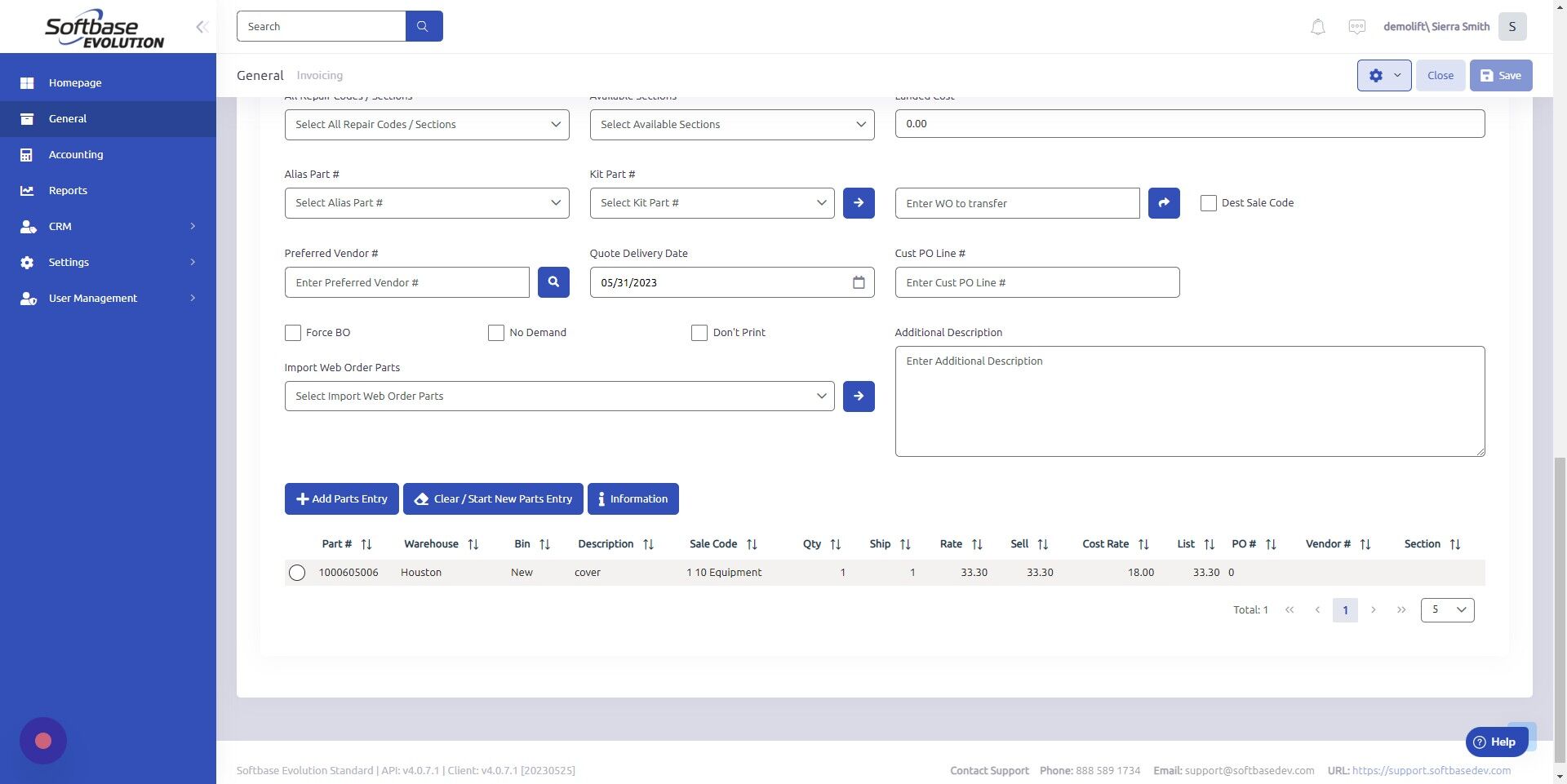Open the Reports section in the sidebar
Screen dimensions: 1567x784
tap(67, 190)
